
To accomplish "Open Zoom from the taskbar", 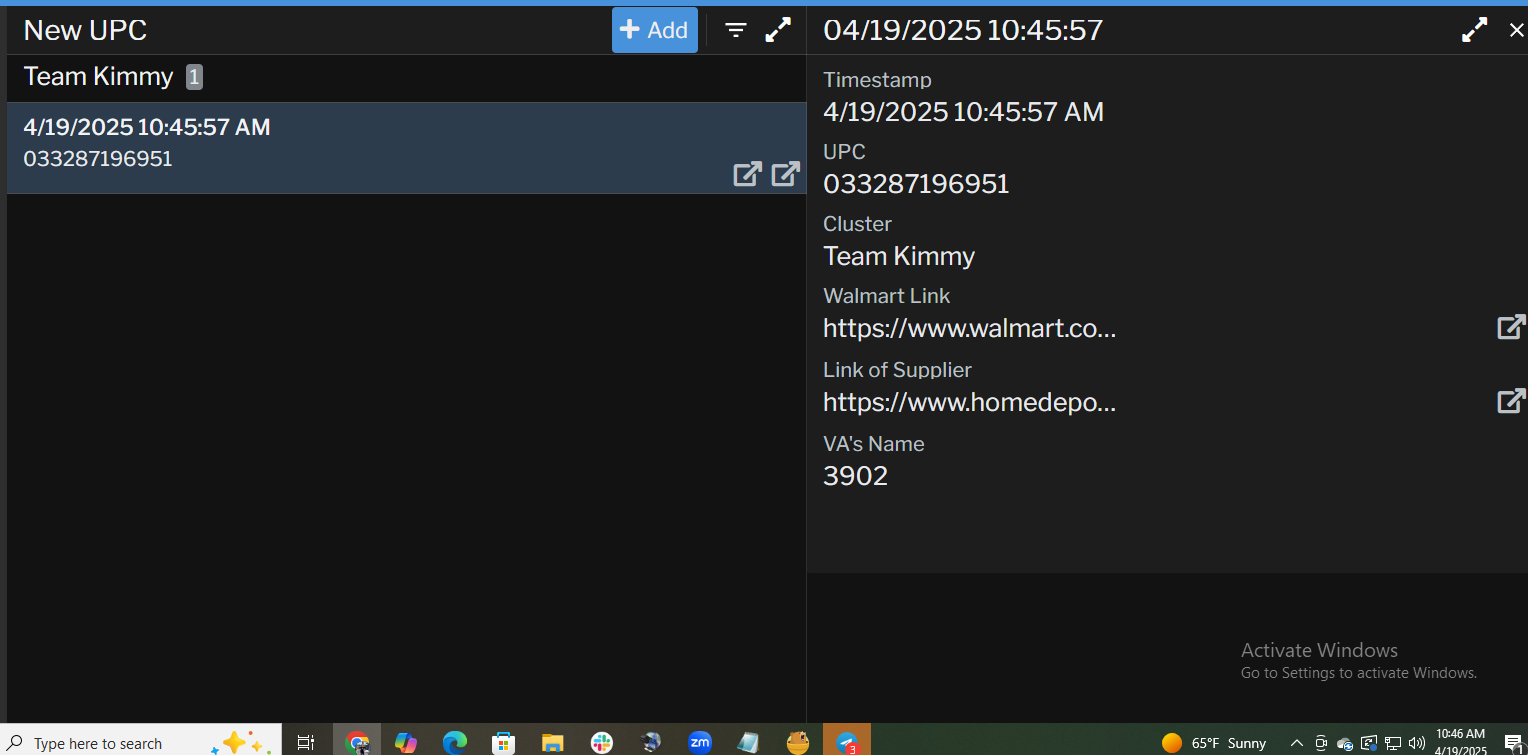I will 699,742.
